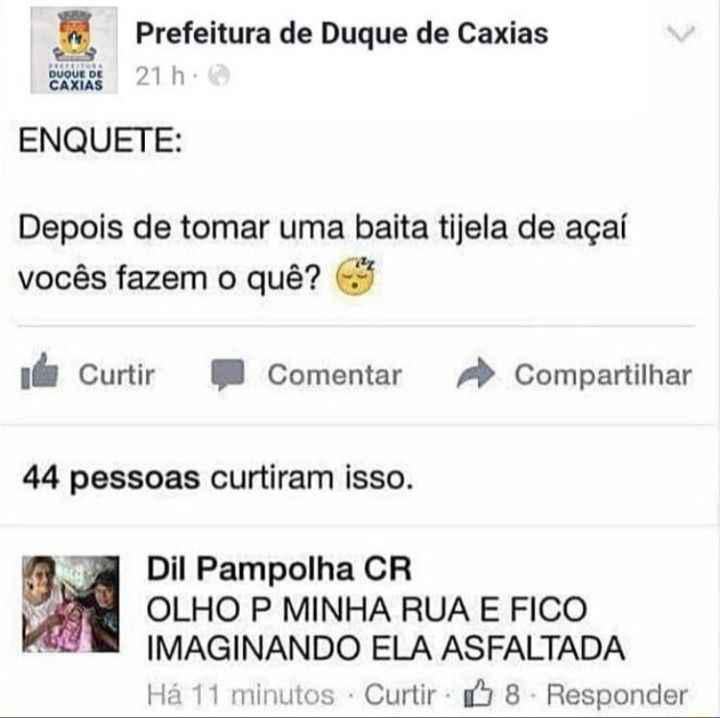Click the 21 h post timestamp
This screenshot has height=718, width=720.
[x=160, y=76]
